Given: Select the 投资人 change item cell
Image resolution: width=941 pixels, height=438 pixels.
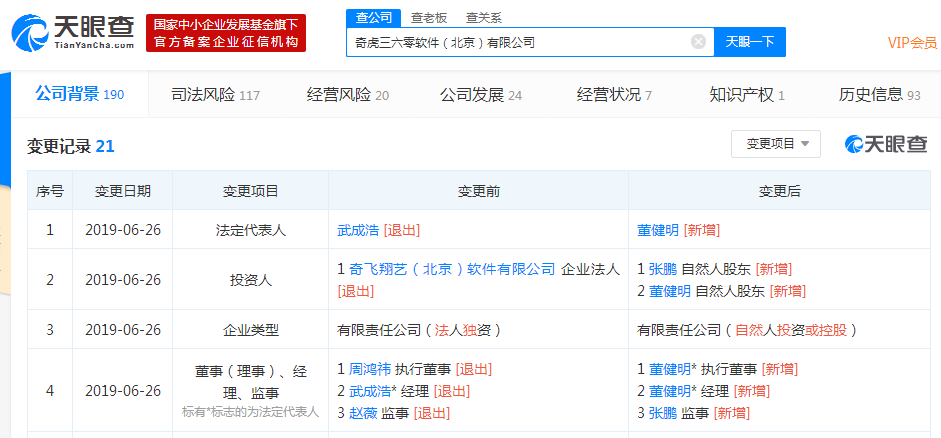Looking at the screenshot, I should click(x=250, y=280).
